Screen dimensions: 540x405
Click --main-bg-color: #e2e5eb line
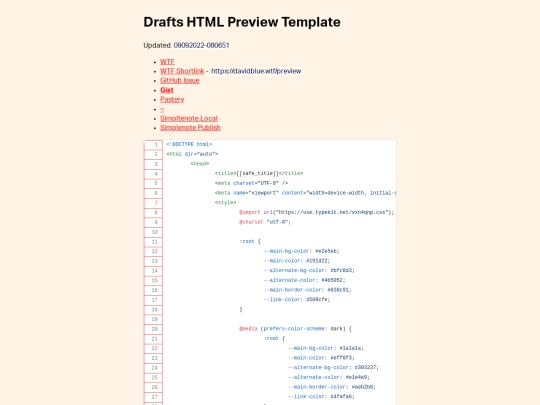tap(302, 251)
